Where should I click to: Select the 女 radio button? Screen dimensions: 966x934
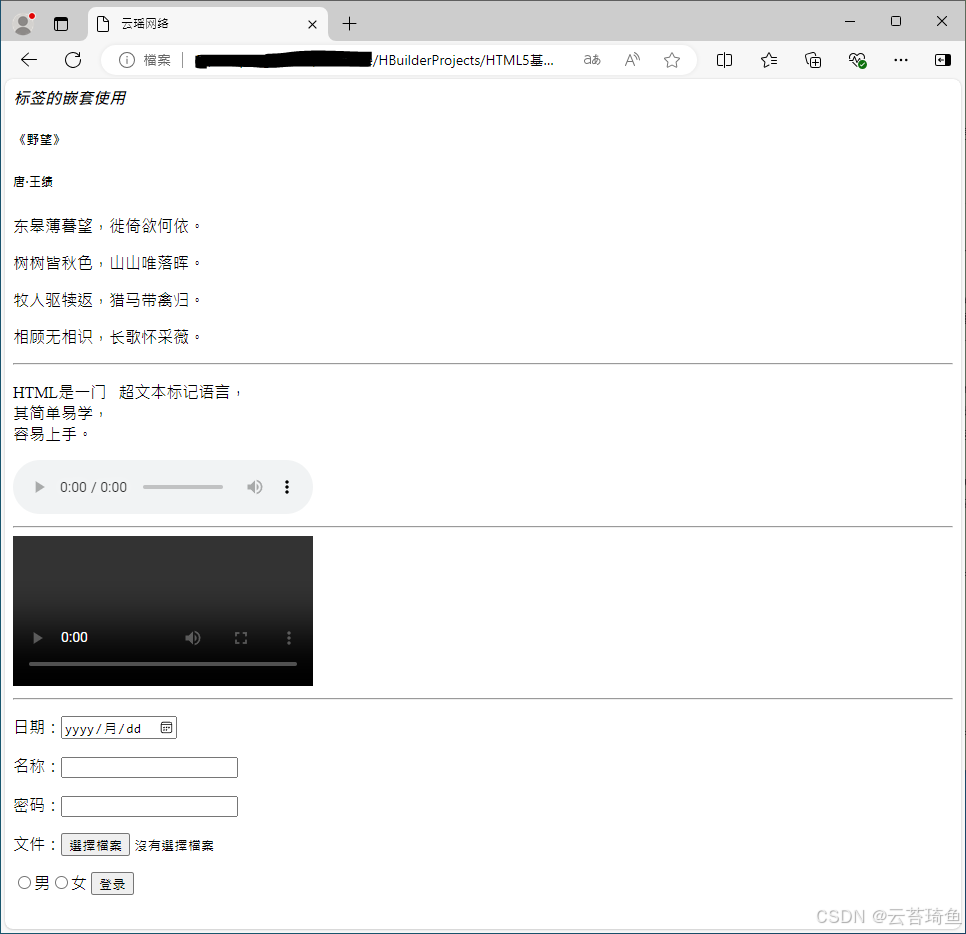62,883
